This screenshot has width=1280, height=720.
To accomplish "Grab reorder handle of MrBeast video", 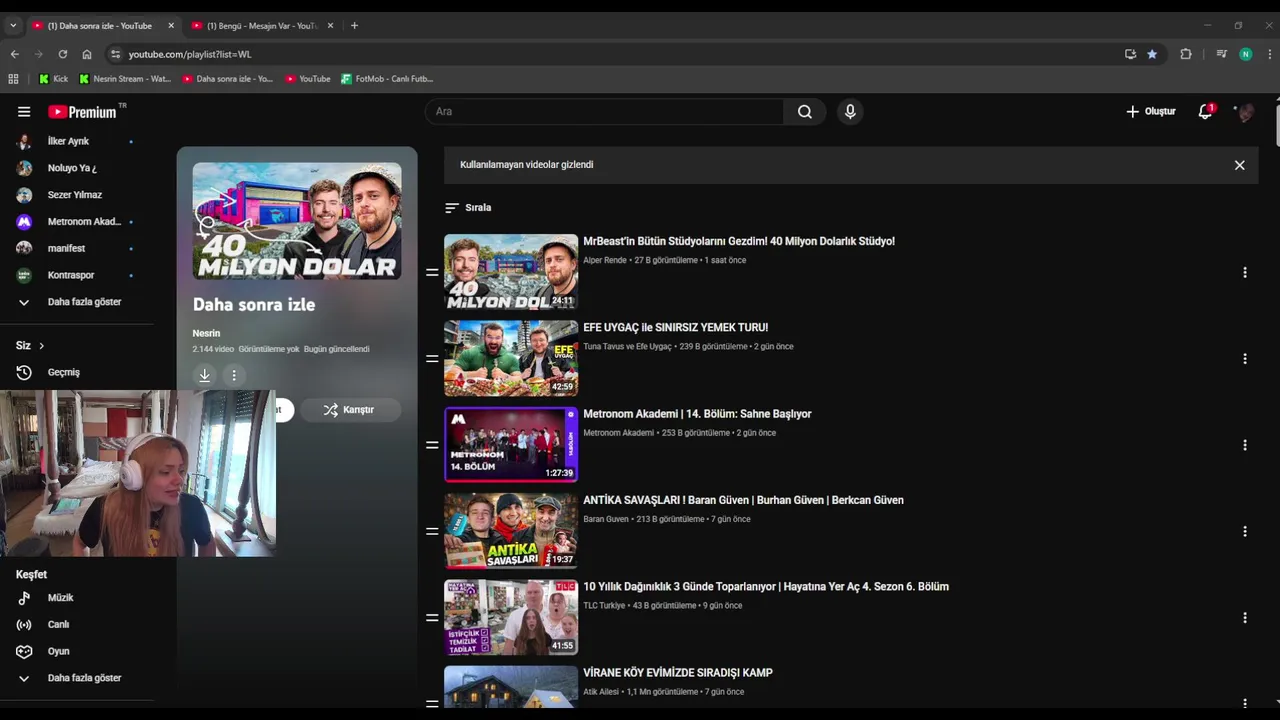I will coord(432,272).
